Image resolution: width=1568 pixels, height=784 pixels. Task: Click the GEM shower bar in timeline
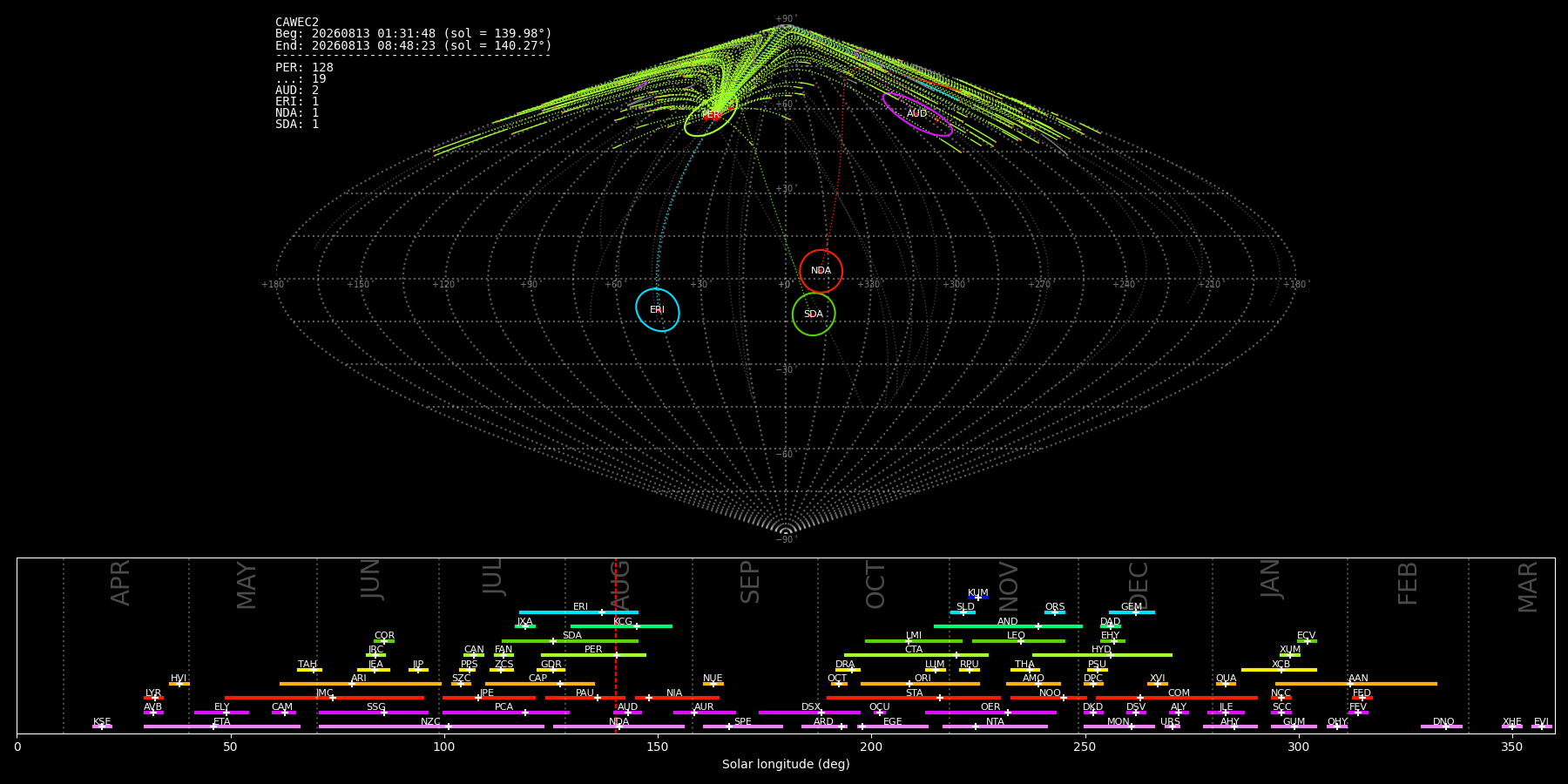tap(1132, 612)
